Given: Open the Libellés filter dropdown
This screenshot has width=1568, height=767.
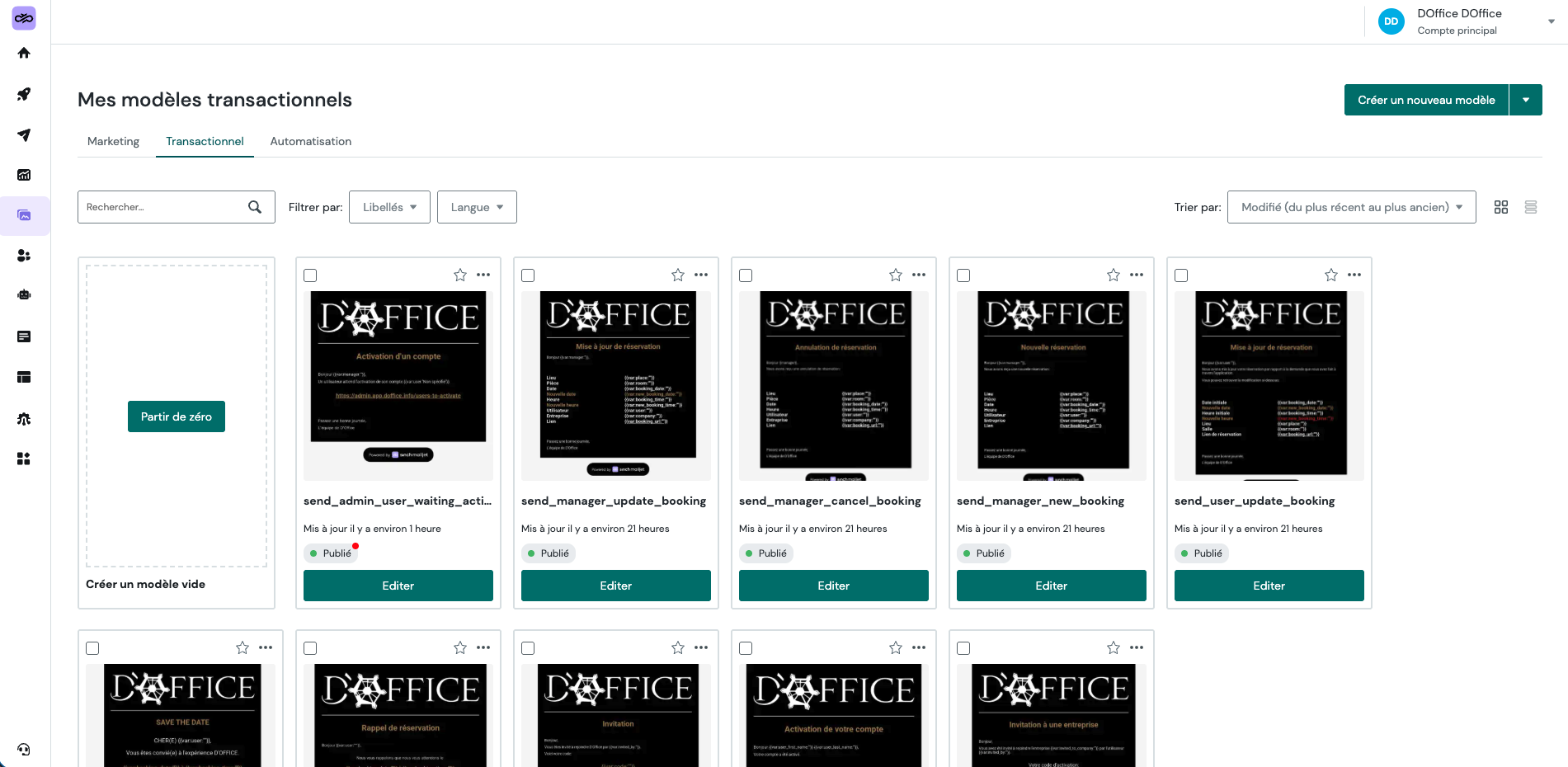Looking at the screenshot, I should (x=389, y=207).
